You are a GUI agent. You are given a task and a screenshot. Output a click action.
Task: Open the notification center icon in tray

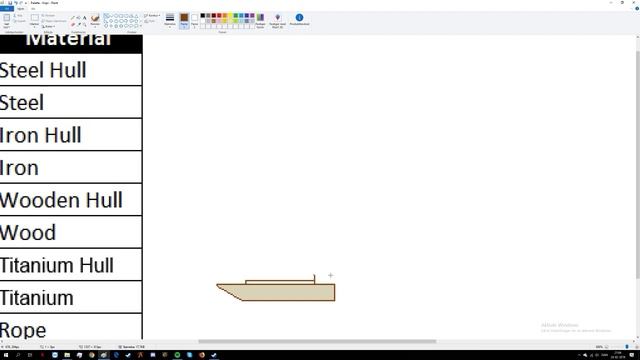click(x=631, y=355)
